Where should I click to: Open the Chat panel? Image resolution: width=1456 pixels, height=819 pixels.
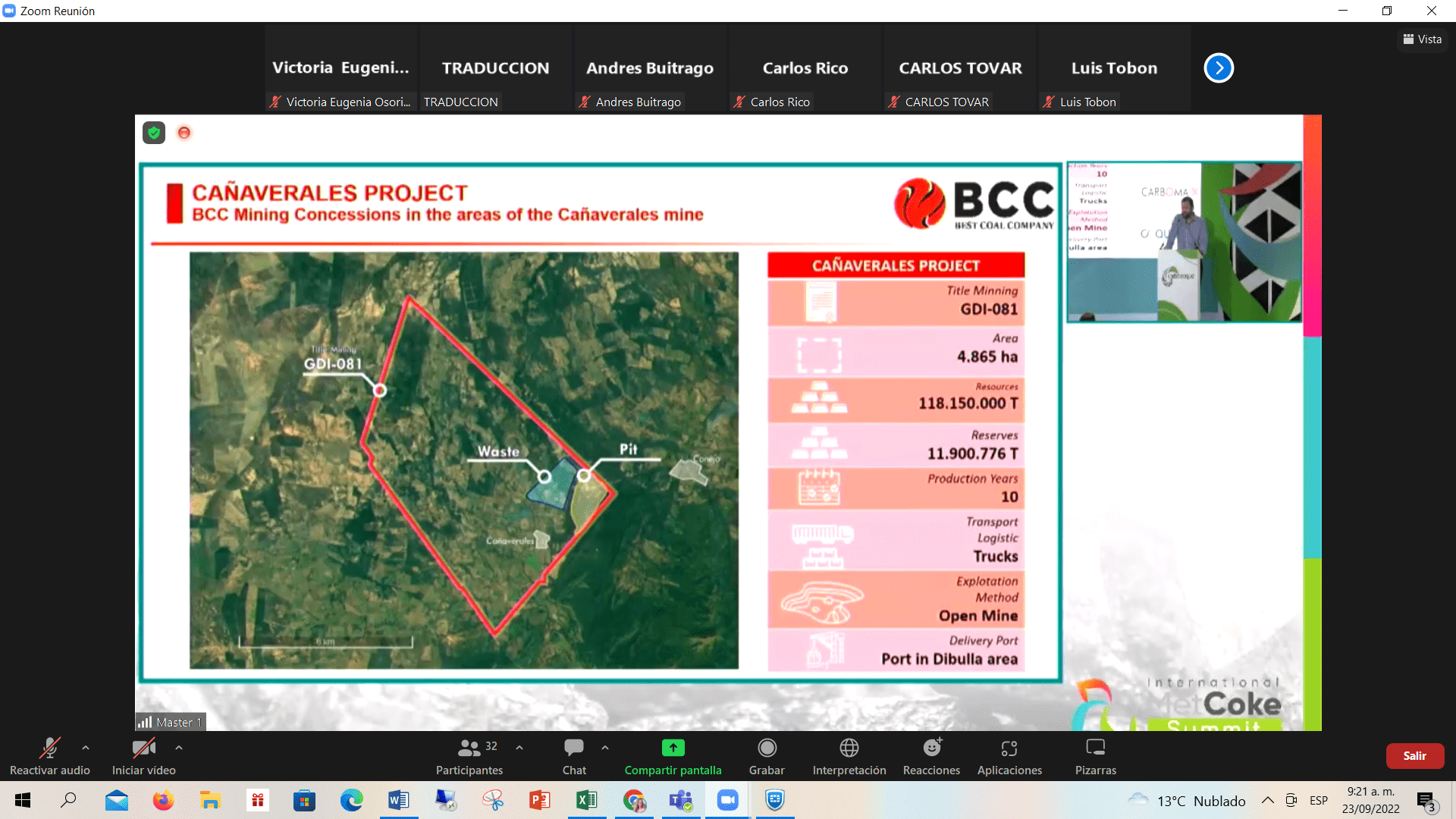(x=574, y=756)
